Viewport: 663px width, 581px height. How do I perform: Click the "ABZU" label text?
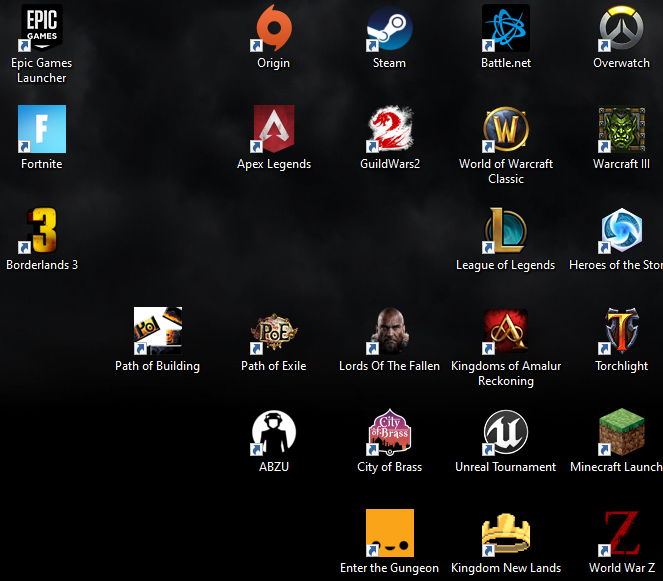274,467
